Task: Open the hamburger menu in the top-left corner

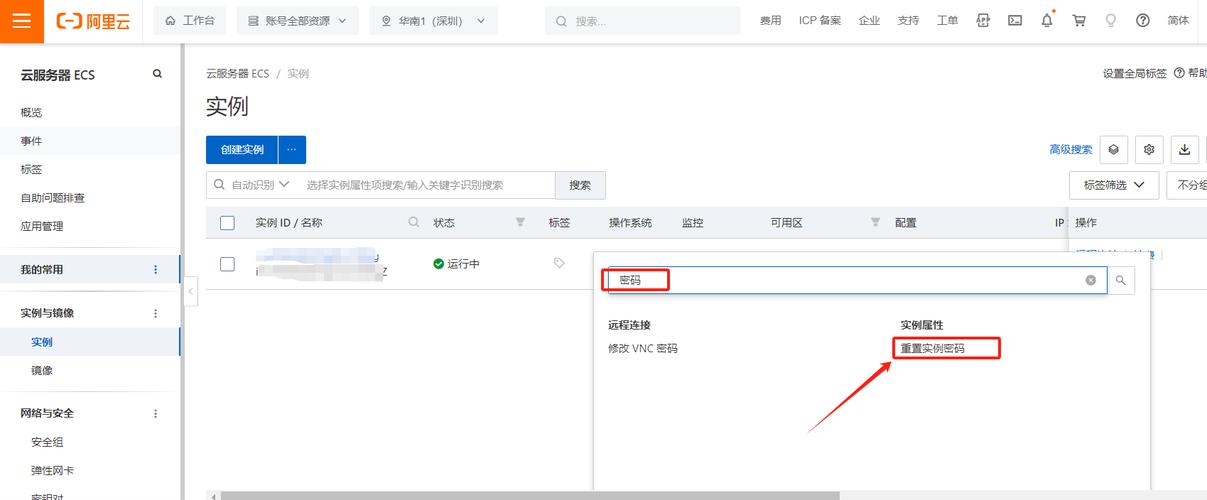Action: point(21,21)
